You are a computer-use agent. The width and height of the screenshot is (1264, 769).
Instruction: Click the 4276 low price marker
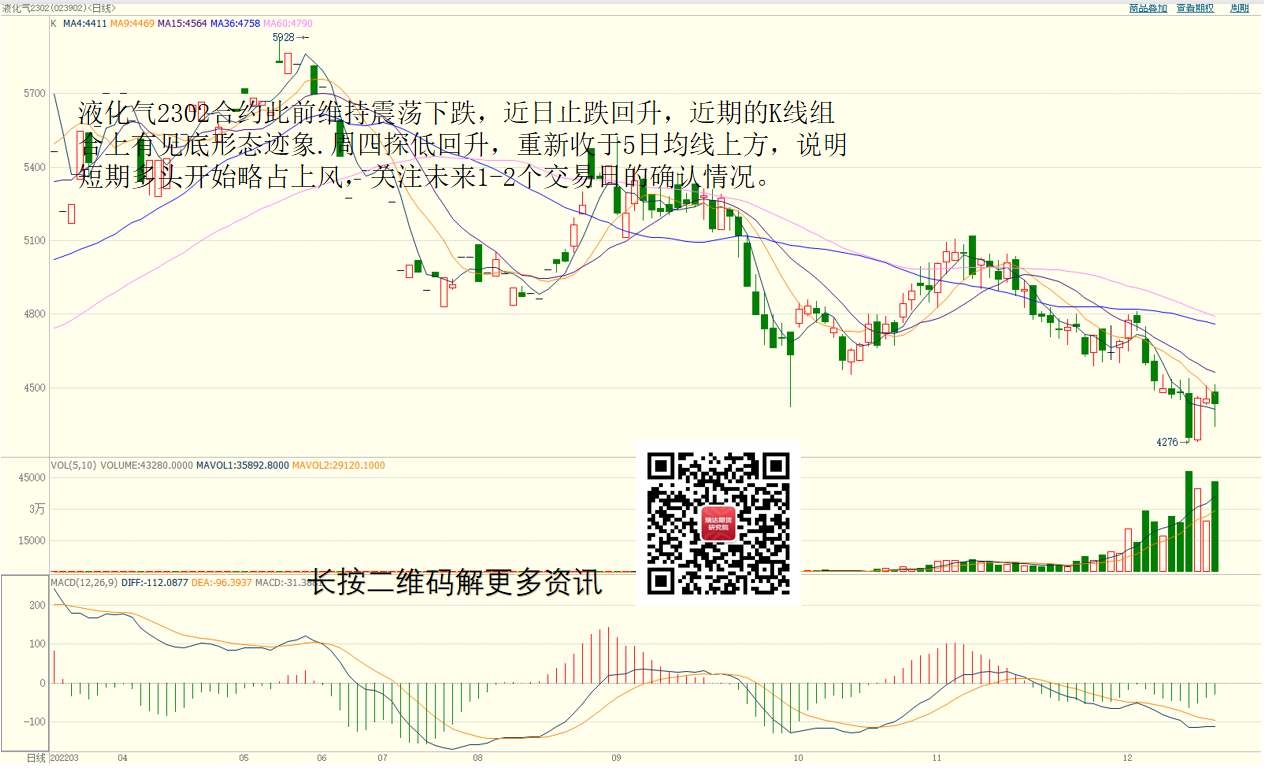(x=1168, y=441)
